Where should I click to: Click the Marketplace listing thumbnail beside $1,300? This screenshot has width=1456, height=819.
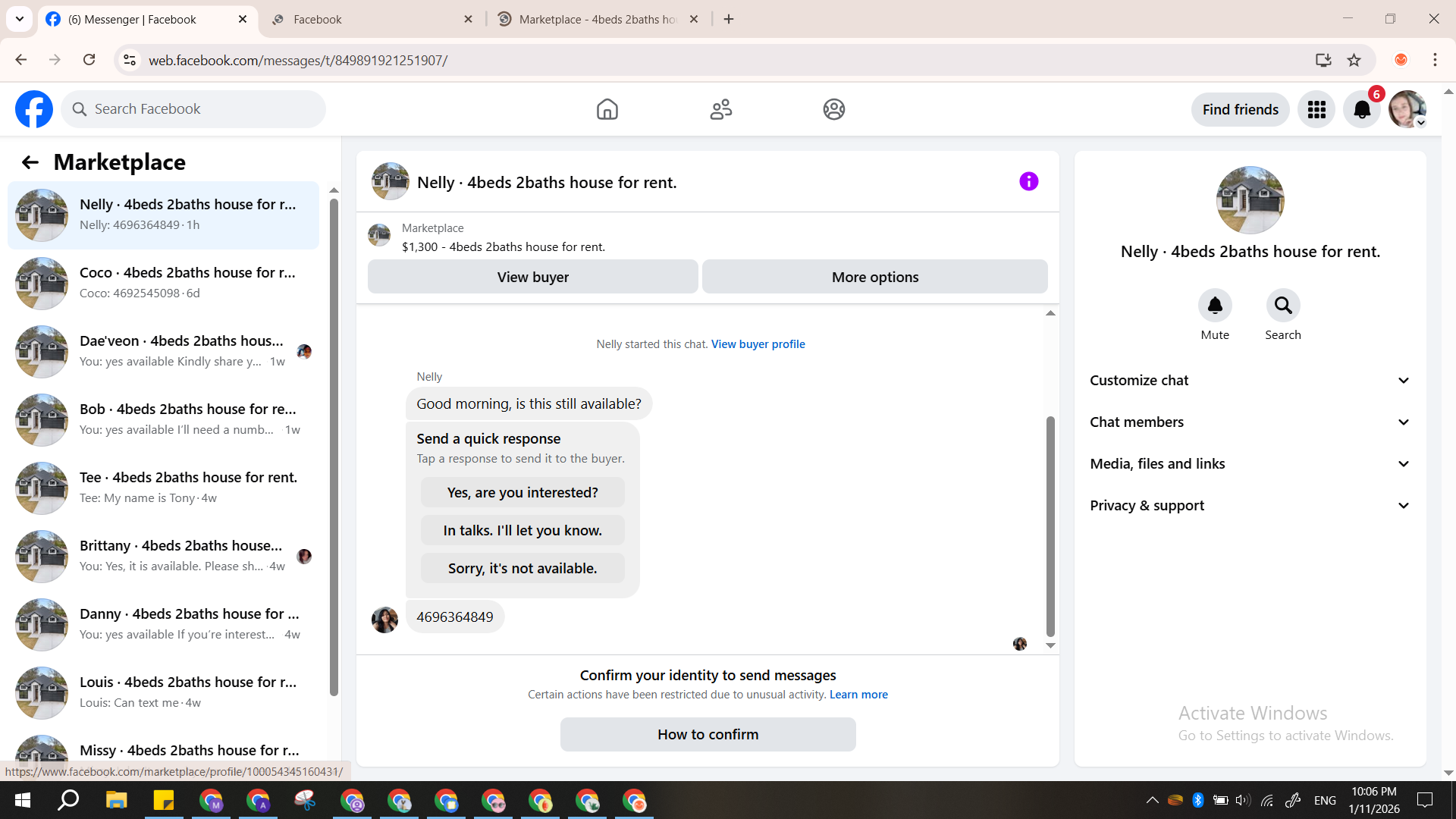coord(379,235)
